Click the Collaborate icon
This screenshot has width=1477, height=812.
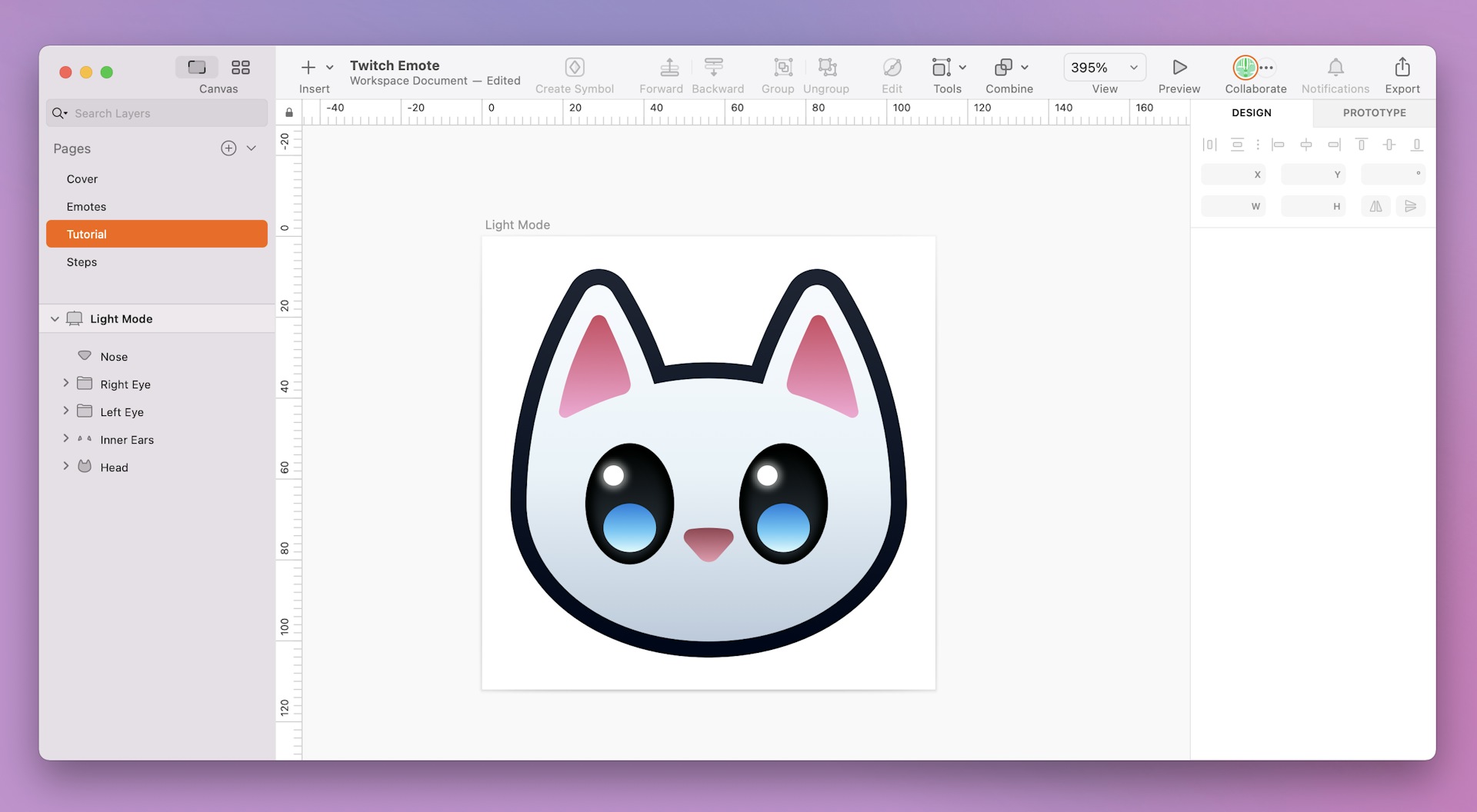pyautogui.click(x=1245, y=68)
